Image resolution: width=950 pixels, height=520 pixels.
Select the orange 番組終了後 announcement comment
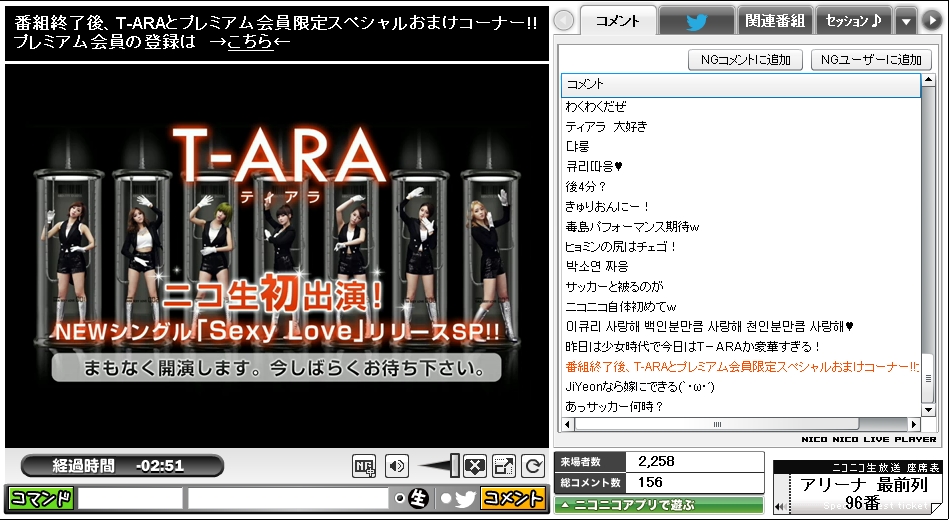(740, 367)
